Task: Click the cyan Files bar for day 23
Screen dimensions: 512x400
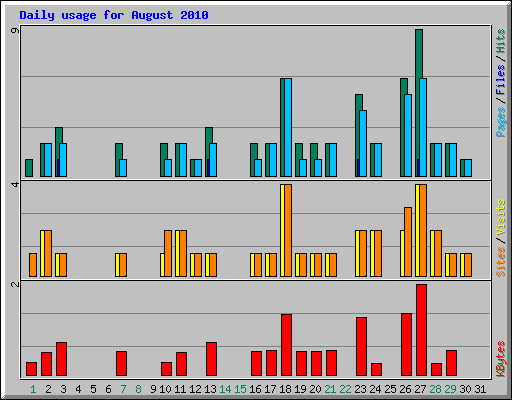Action: pos(363,143)
